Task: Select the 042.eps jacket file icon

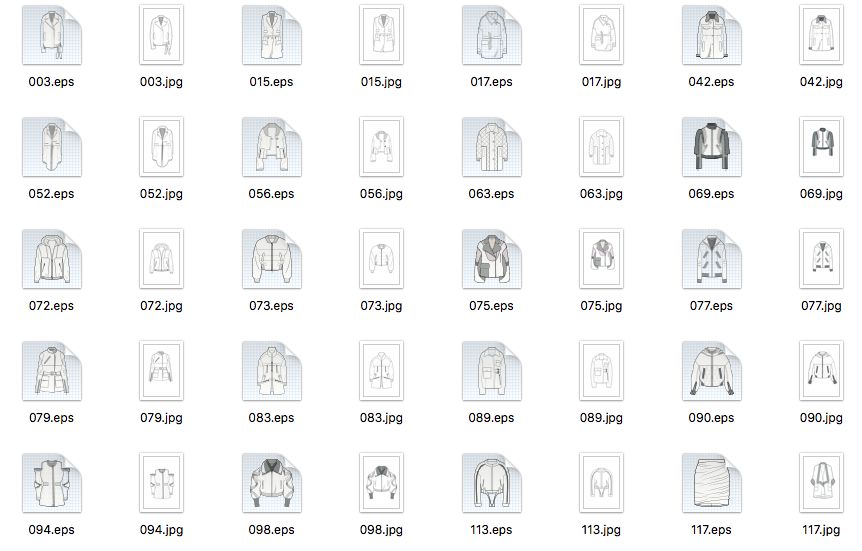Action: coord(711,35)
